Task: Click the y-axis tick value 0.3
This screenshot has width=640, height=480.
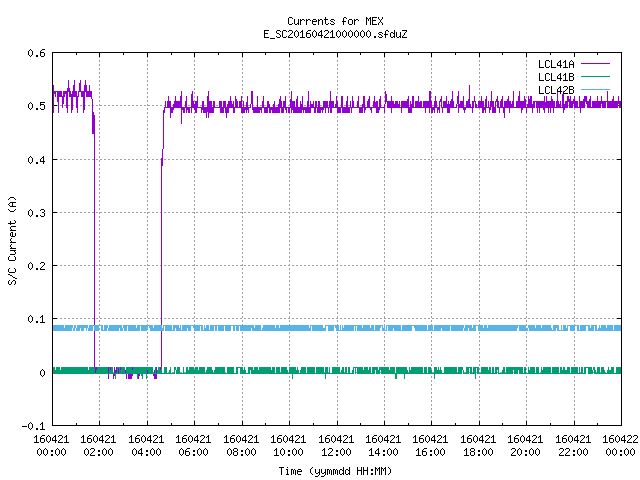Action: pos(36,213)
